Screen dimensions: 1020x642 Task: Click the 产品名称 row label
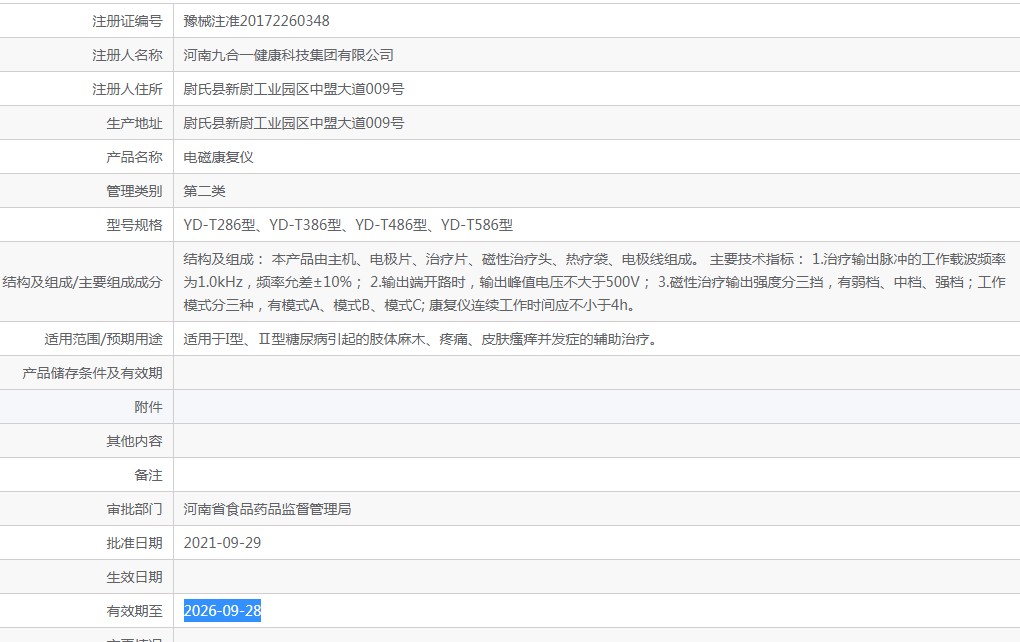pyautogui.click(x=134, y=157)
